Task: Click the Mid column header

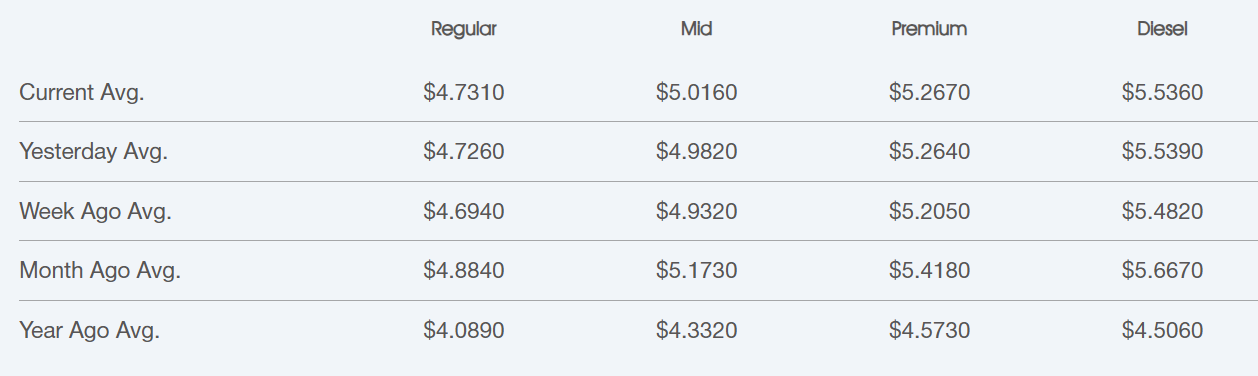Action: [x=696, y=29]
